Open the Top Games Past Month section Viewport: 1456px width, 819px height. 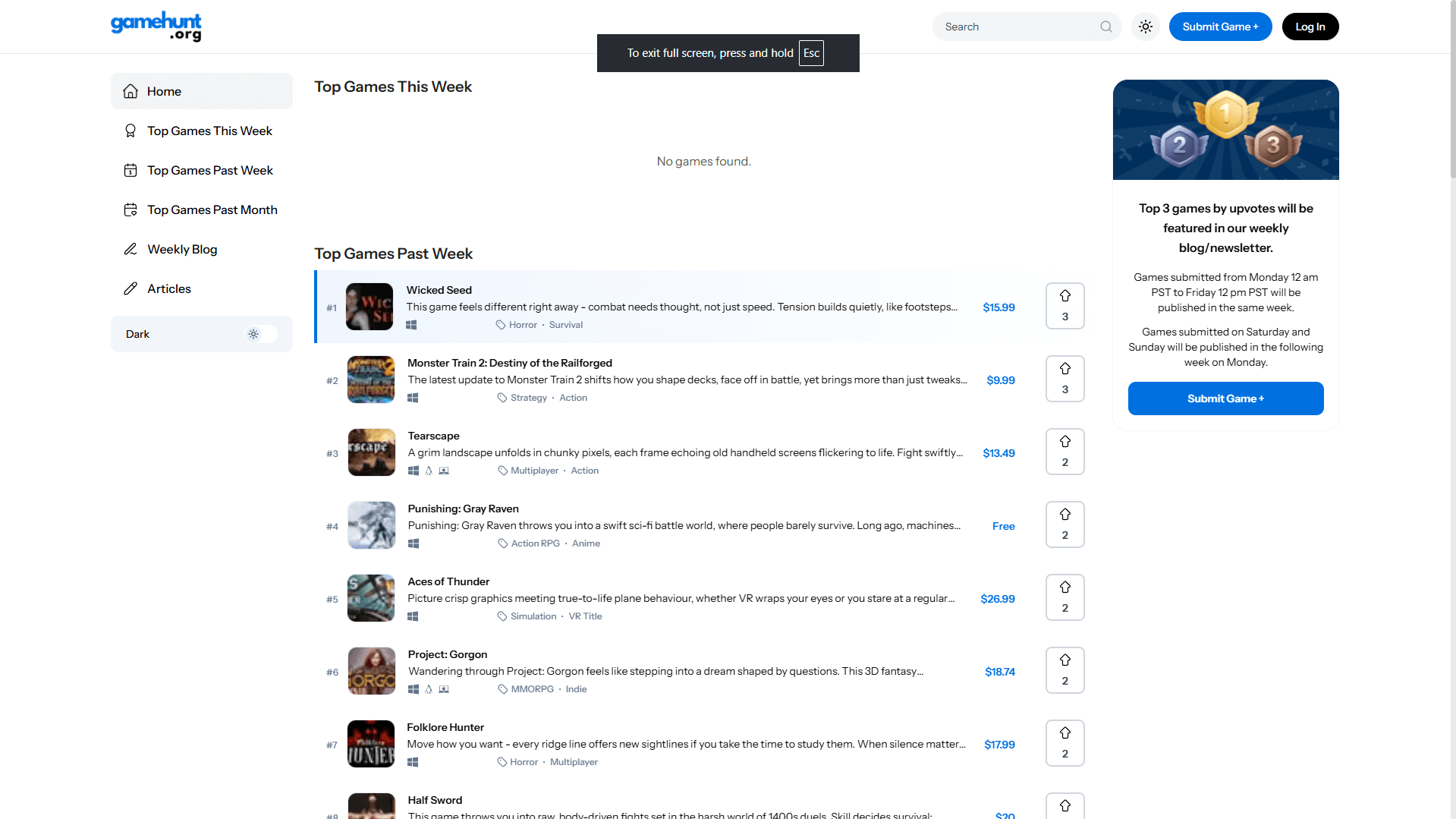click(x=212, y=209)
